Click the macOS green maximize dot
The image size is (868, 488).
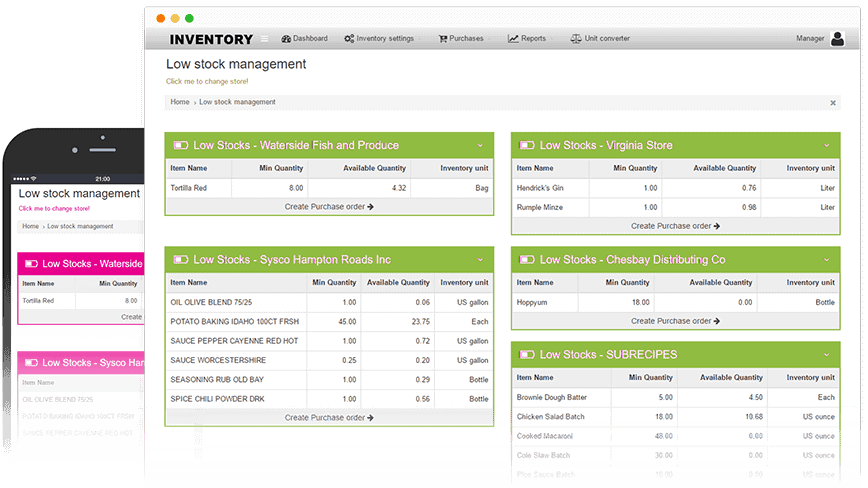(x=189, y=18)
